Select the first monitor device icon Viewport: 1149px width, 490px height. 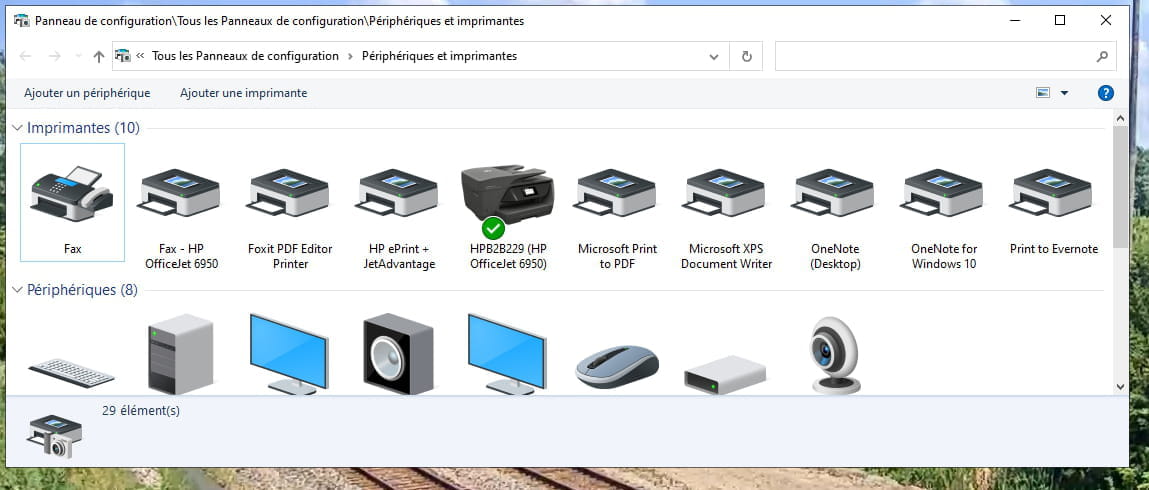pyautogui.click(x=289, y=354)
